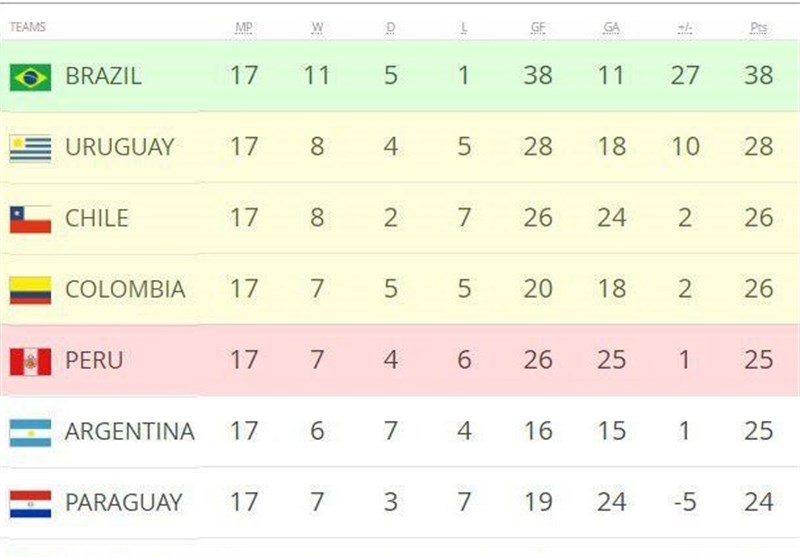Click the Uruguay flag icon
Image resolution: width=800 pixels, height=557 pixels.
click(x=30, y=148)
